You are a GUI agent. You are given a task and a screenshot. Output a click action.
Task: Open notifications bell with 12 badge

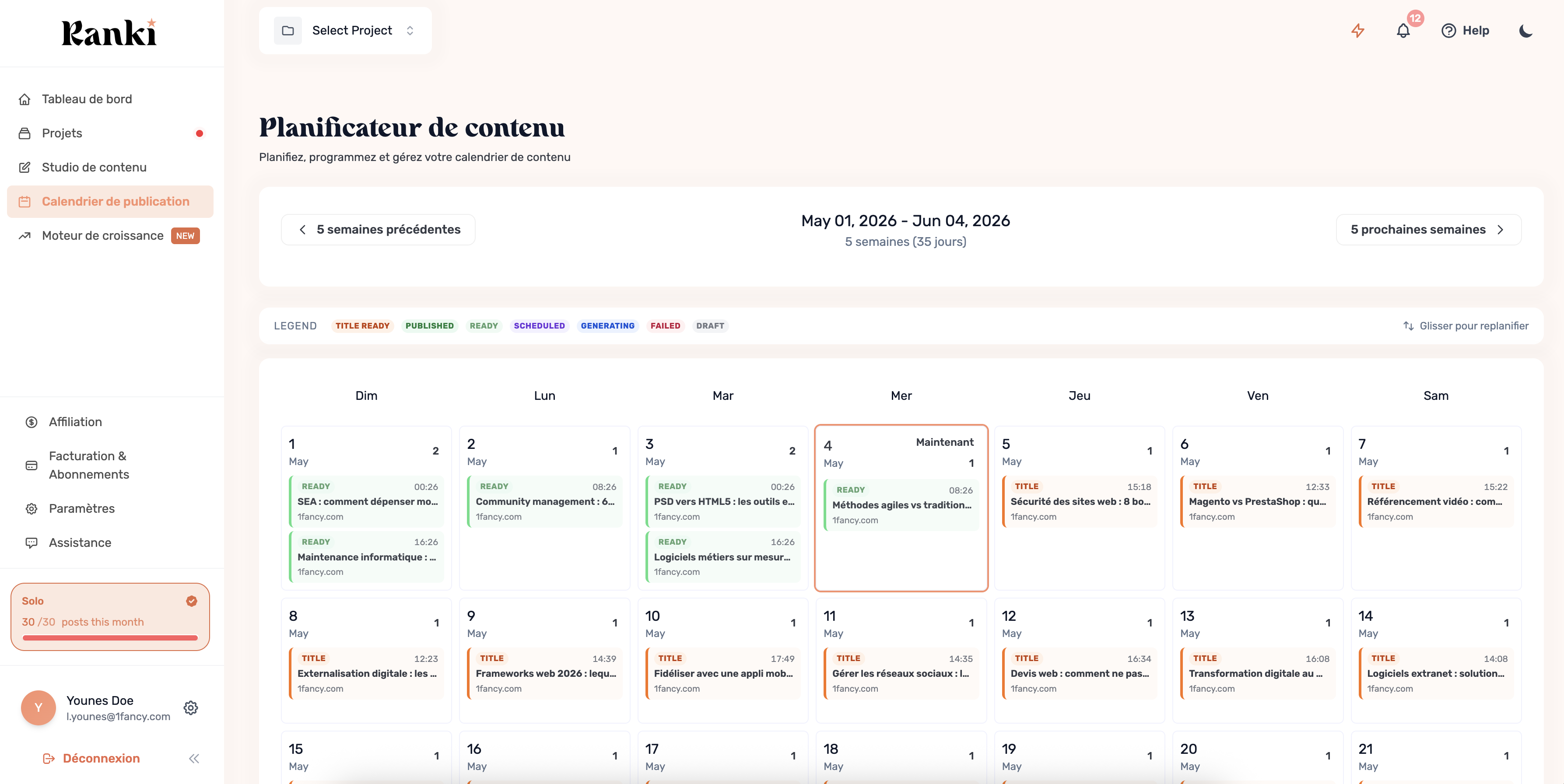[x=1403, y=30]
